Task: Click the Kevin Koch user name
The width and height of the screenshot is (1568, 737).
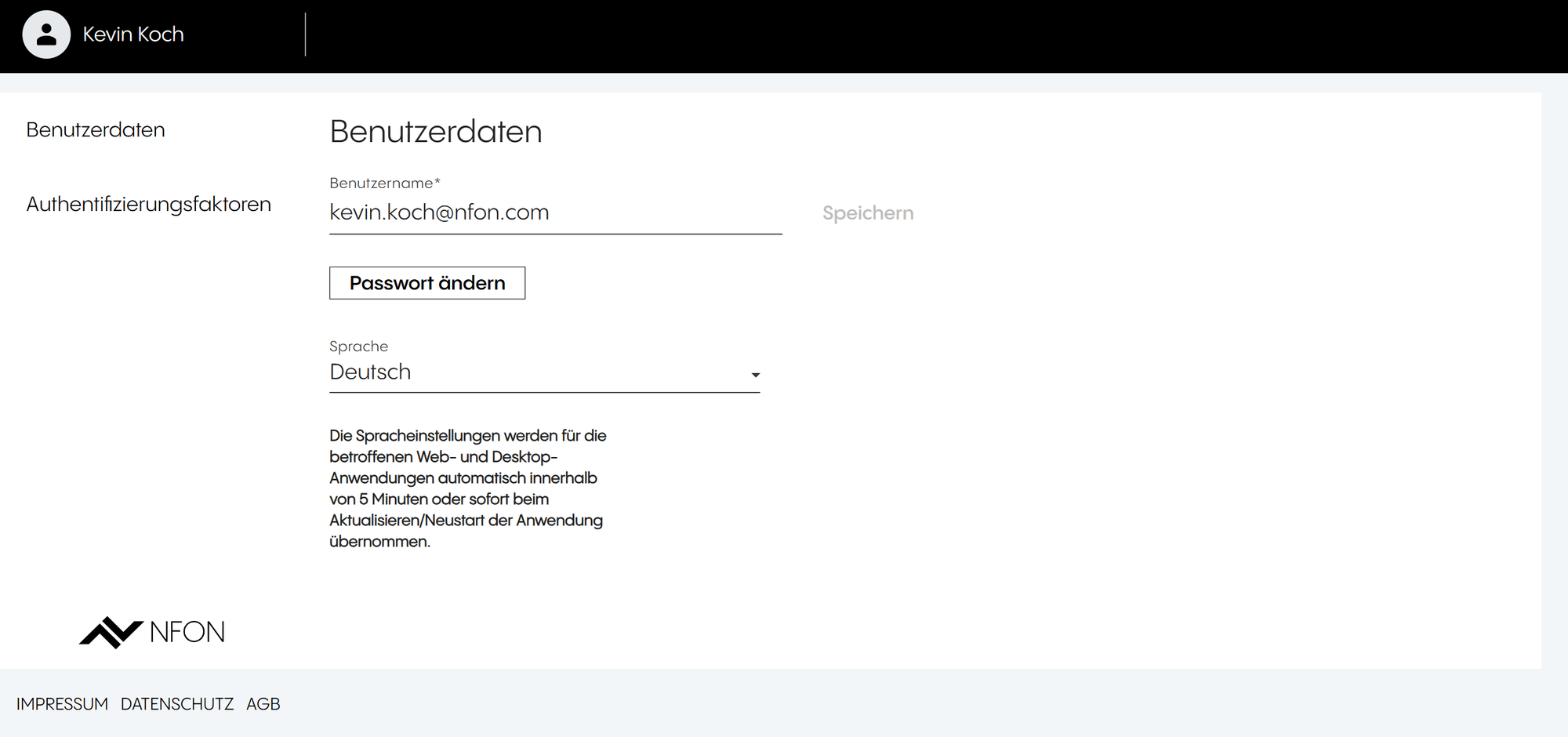Action: click(133, 34)
